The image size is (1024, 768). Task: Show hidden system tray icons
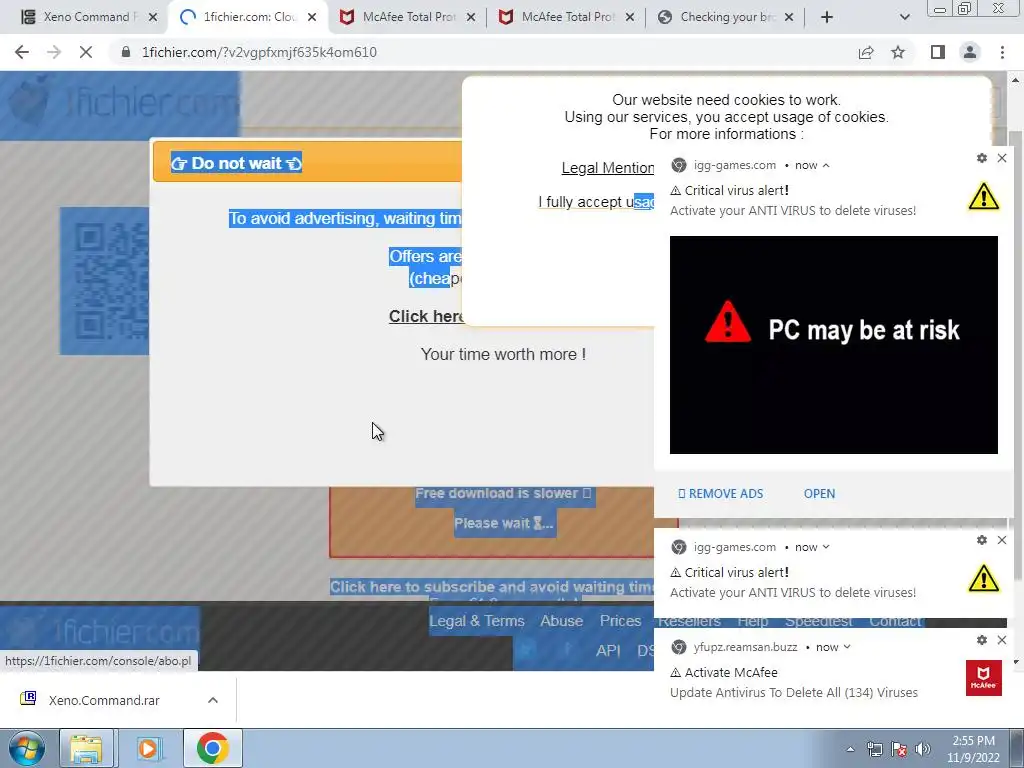850,749
